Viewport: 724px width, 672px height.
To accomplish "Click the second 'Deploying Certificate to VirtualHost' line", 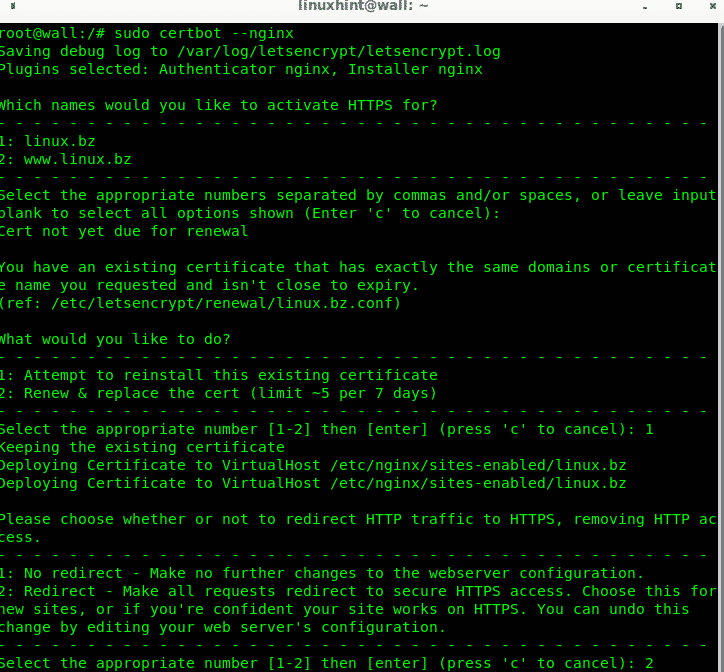I will (313, 484).
